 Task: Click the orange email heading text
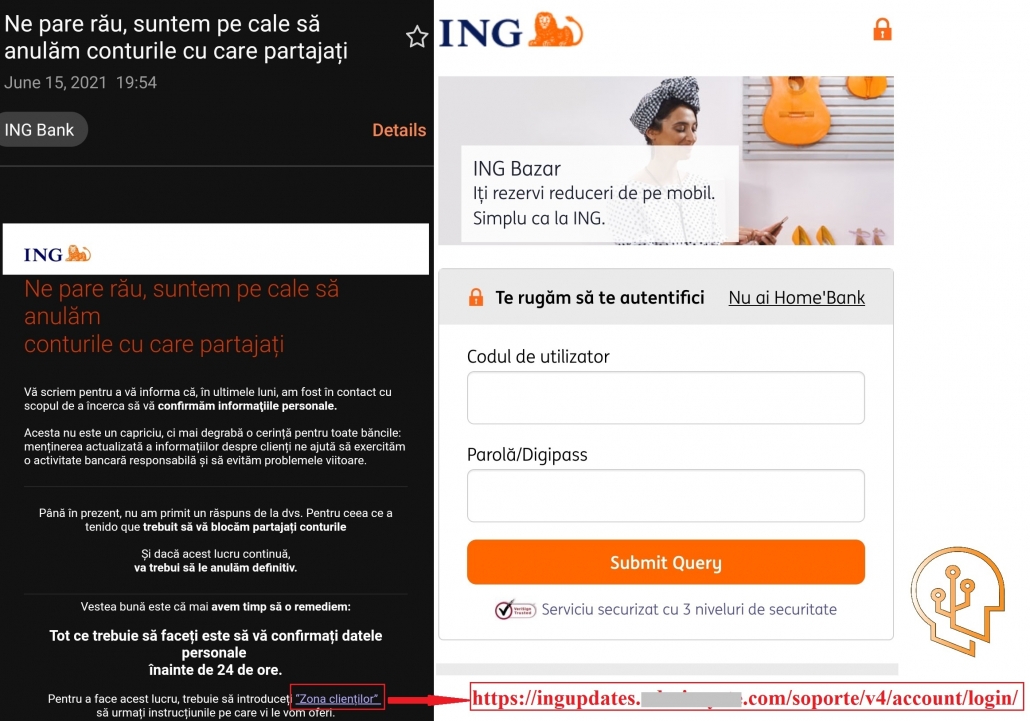tap(182, 317)
